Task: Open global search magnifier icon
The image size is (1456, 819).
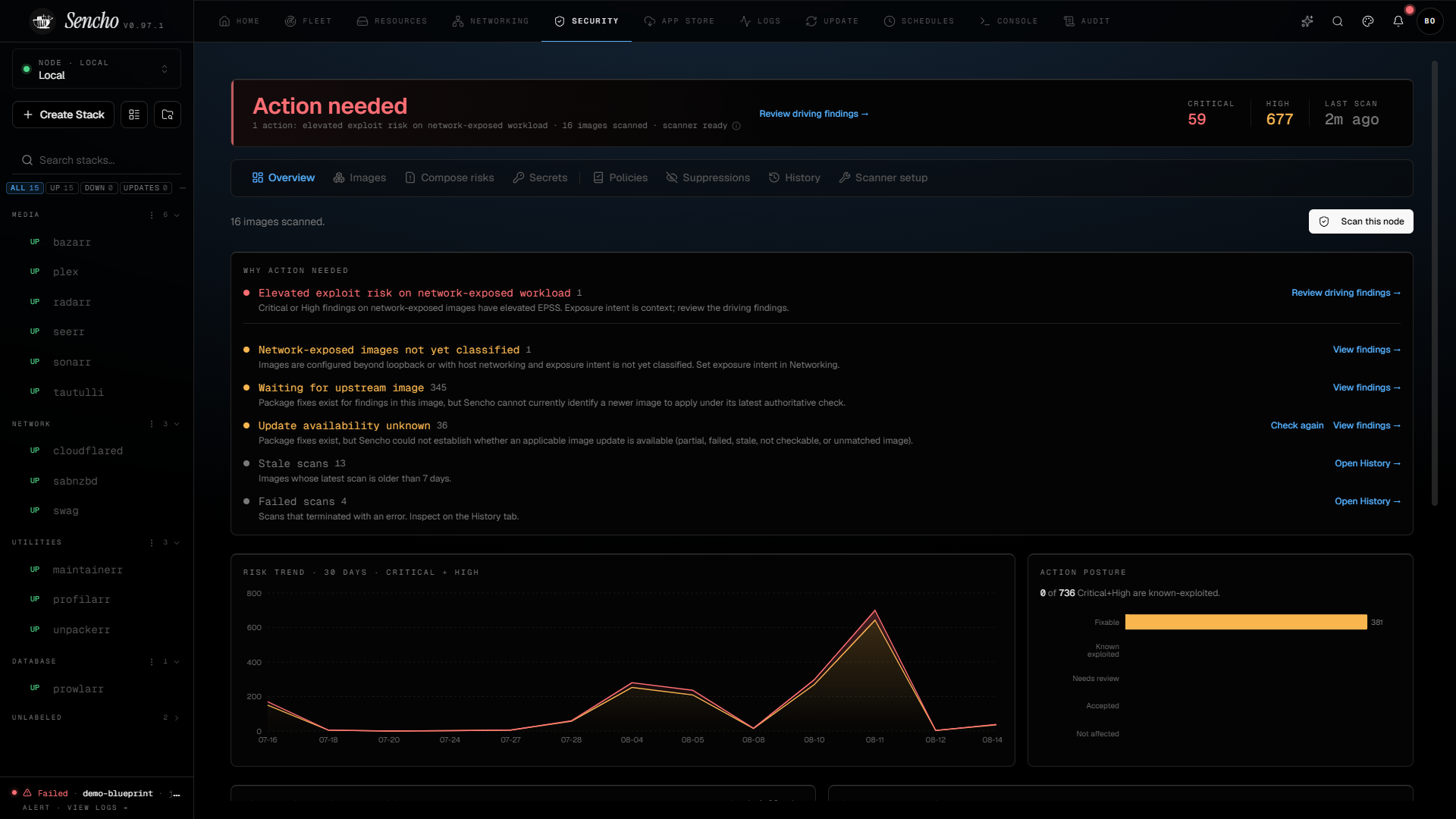Action: (x=1338, y=21)
